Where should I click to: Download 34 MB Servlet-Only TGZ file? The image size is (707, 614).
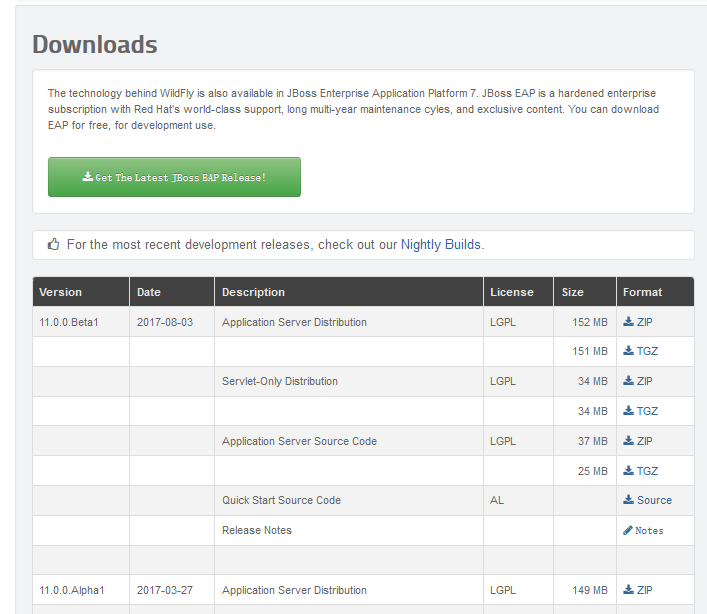coord(640,411)
